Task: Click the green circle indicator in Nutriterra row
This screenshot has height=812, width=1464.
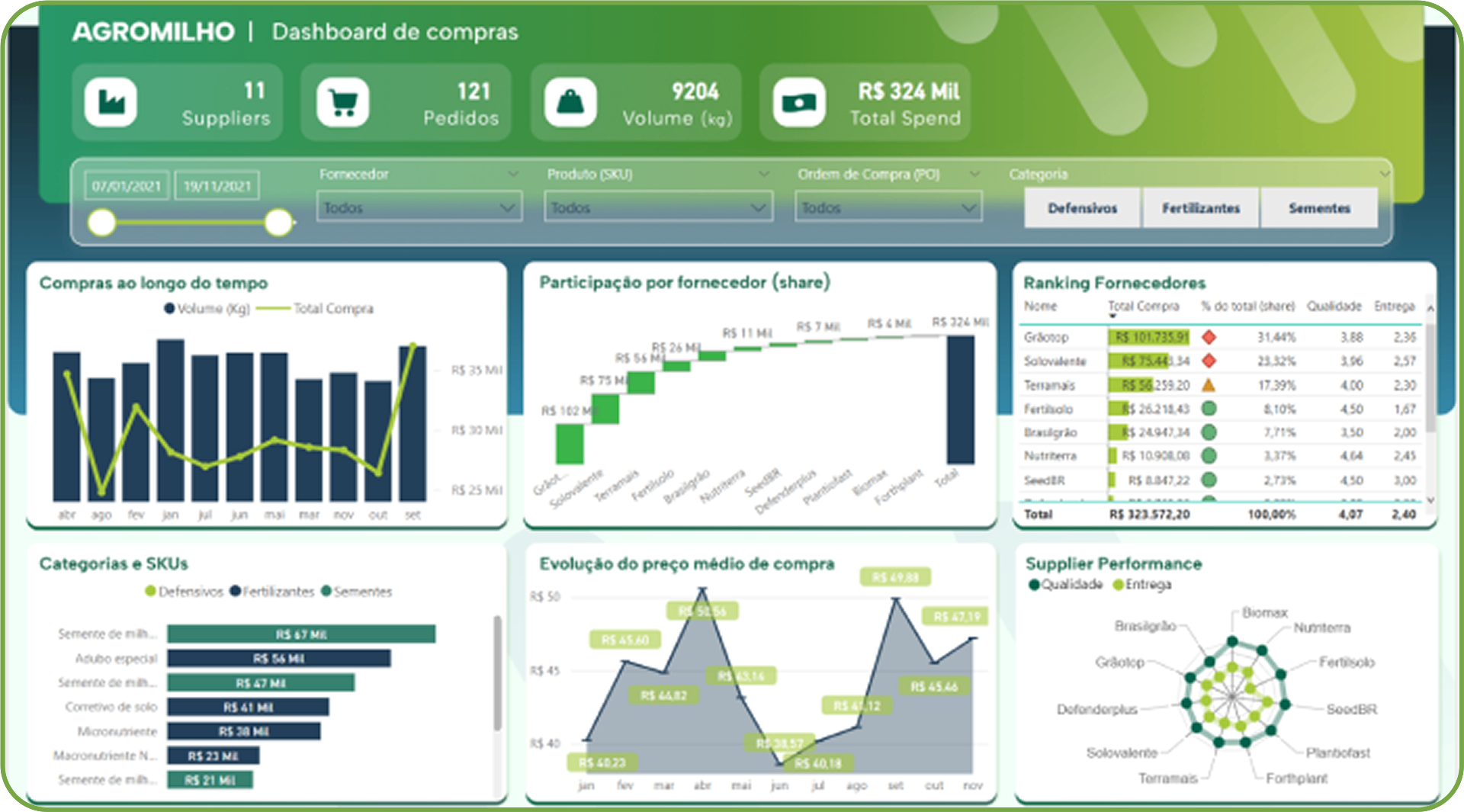Action: pos(1209,456)
